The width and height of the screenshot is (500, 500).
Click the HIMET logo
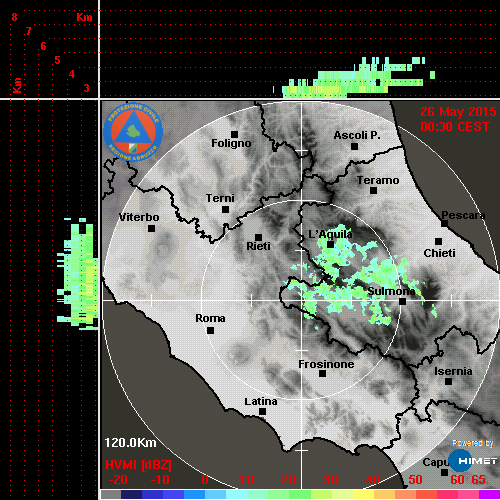click(473, 461)
